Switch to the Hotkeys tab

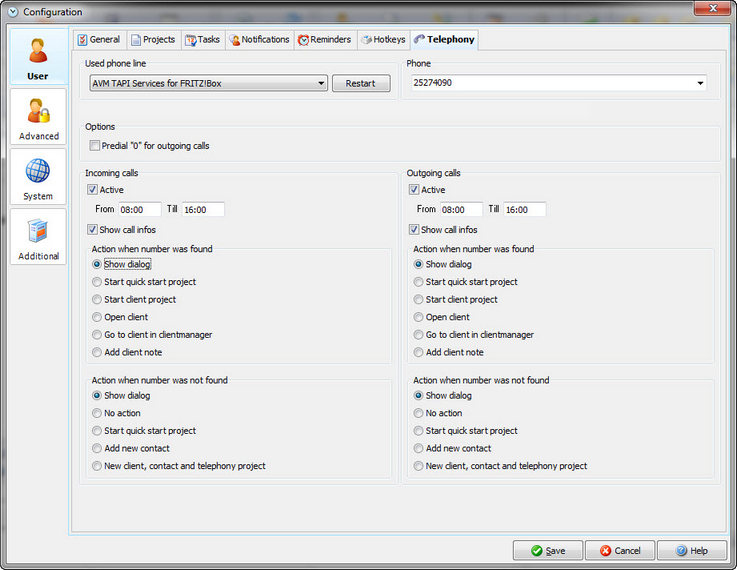coord(384,39)
